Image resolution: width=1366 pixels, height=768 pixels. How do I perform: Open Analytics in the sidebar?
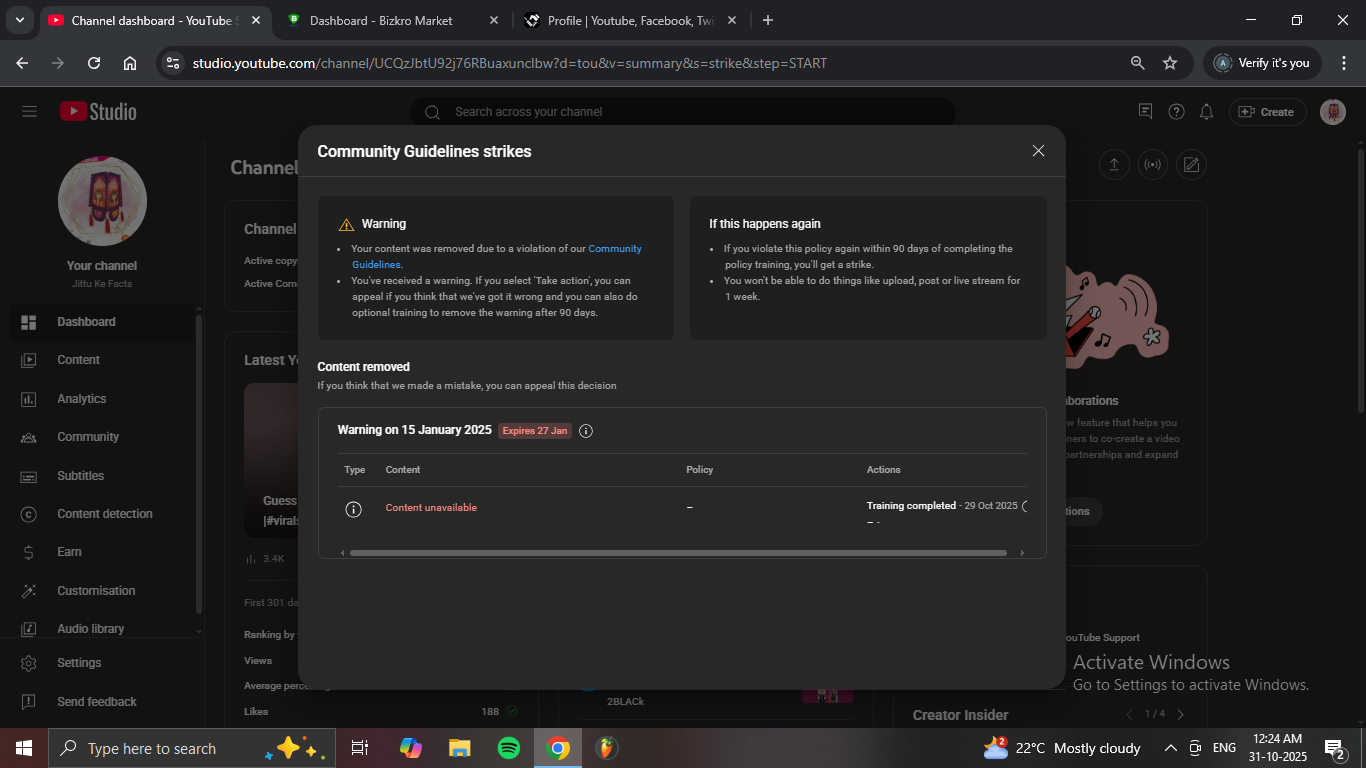(81, 399)
